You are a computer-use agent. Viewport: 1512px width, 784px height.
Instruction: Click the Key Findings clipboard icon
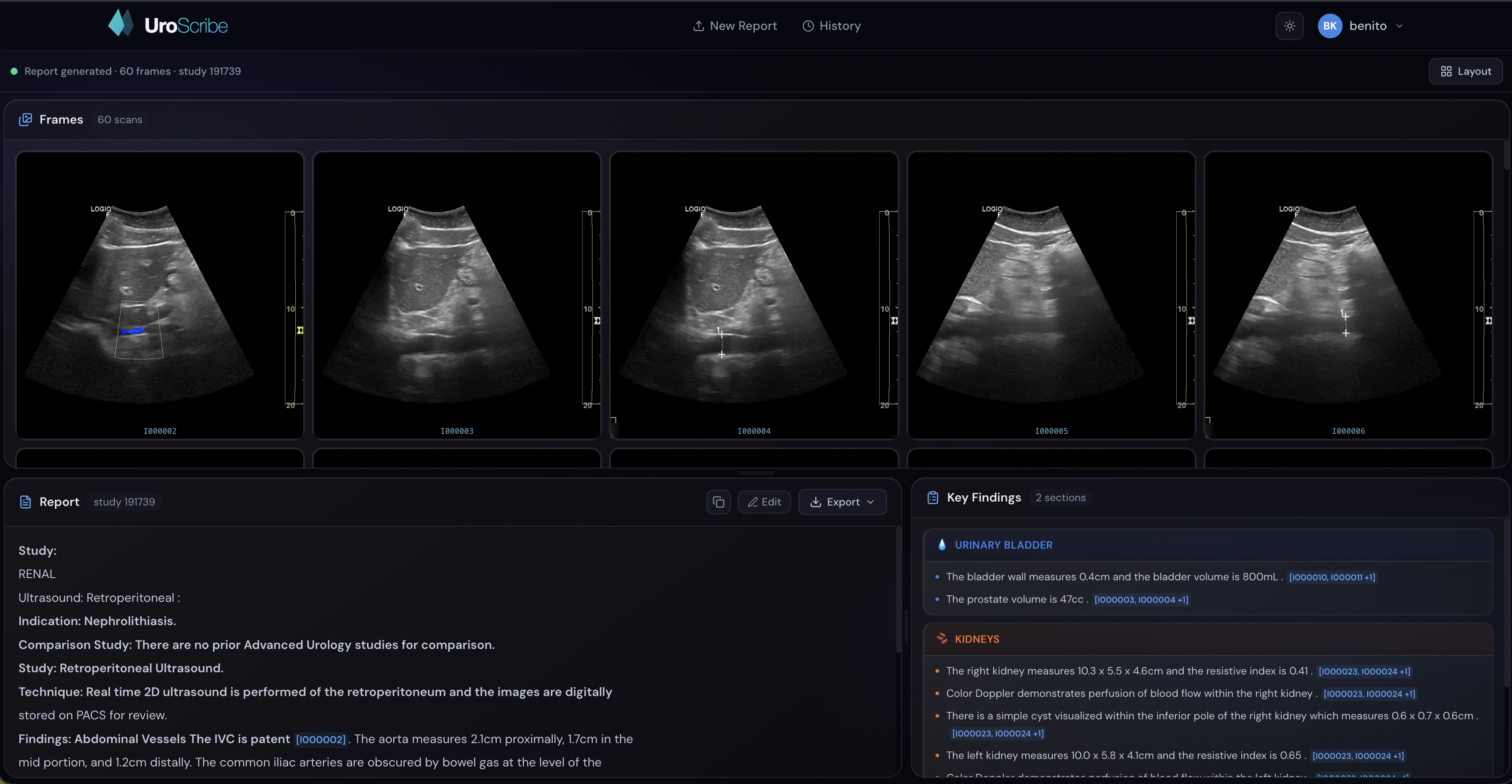tap(932, 498)
